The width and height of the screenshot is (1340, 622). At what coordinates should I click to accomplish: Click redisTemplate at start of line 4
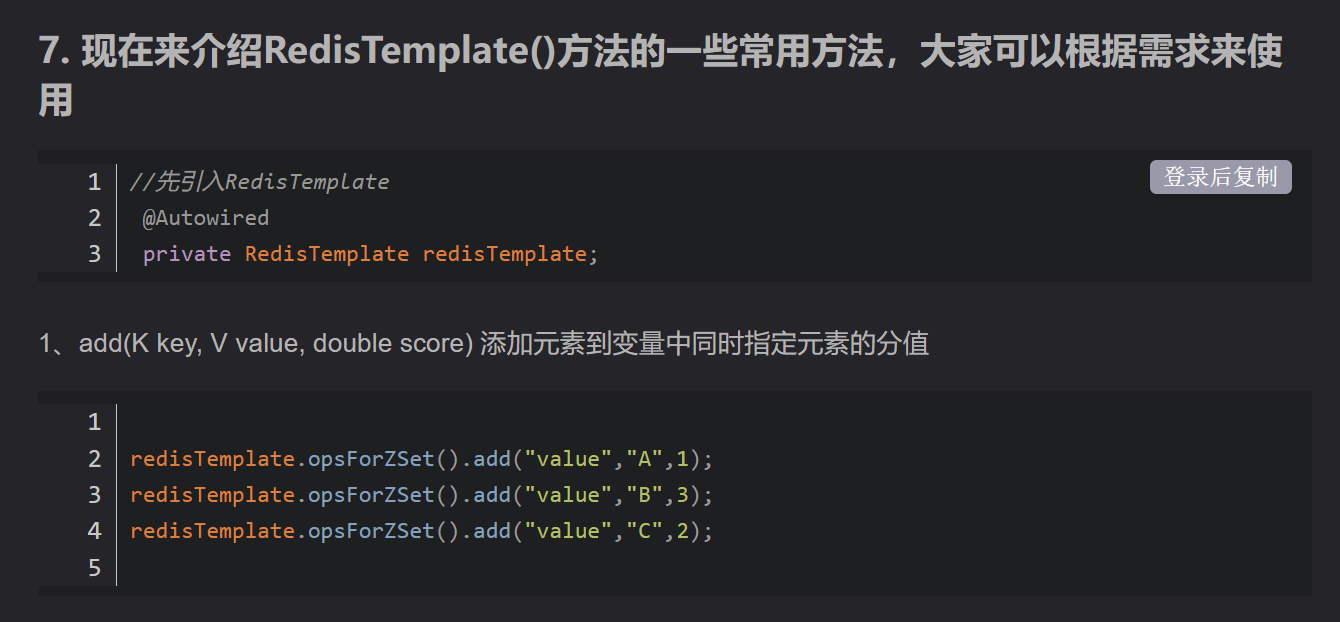pos(212,531)
